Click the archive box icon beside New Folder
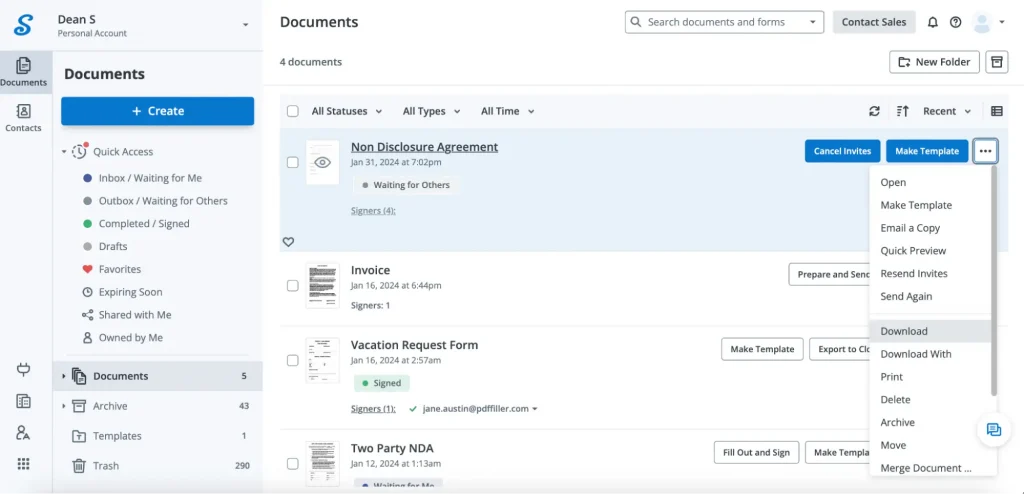 click(x=996, y=62)
